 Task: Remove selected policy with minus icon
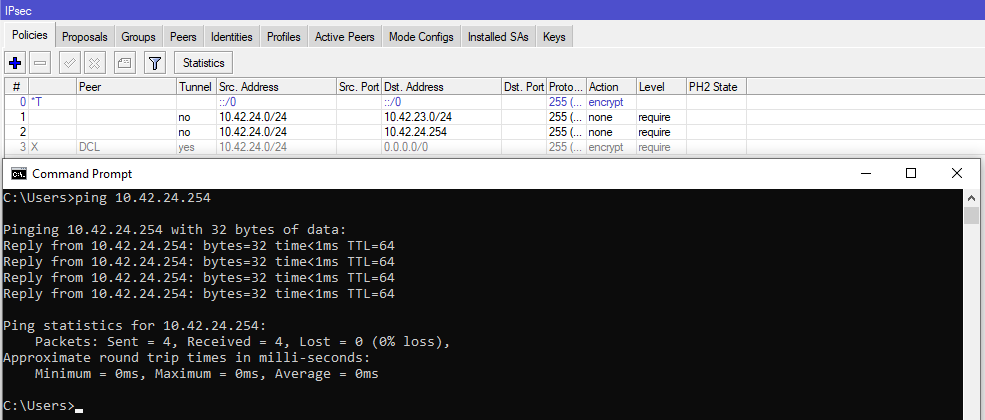coord(40,63)
